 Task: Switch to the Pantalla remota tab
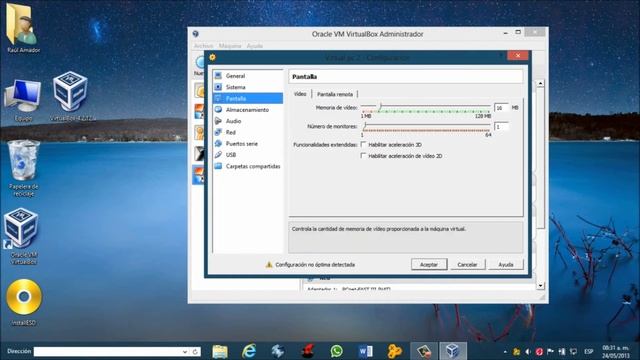point(335,94)
